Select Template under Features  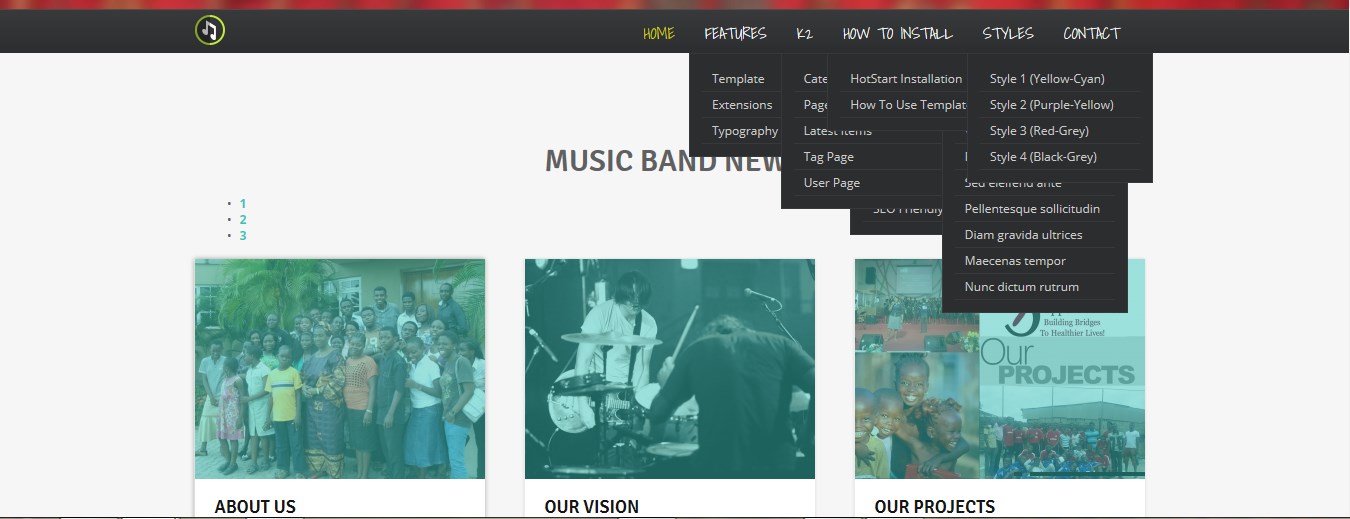pos(738,79)
